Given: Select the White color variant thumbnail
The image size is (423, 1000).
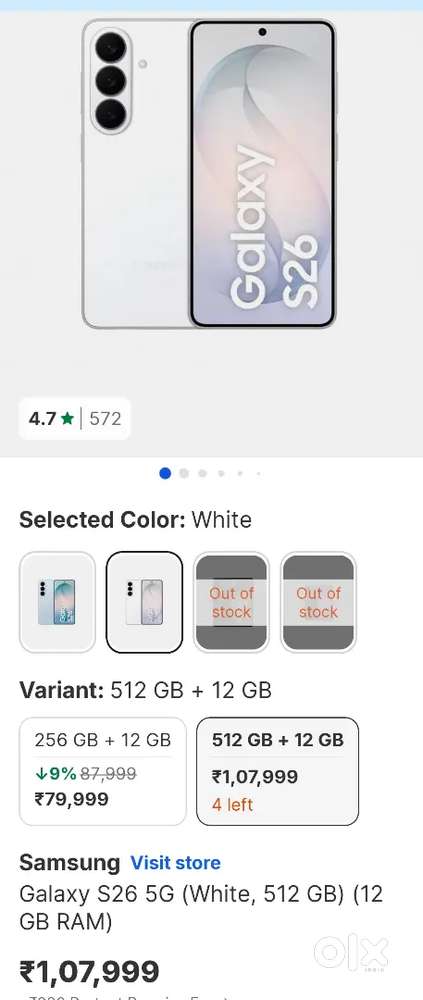Looking at the screenshot, I should [x=144, y=602].
